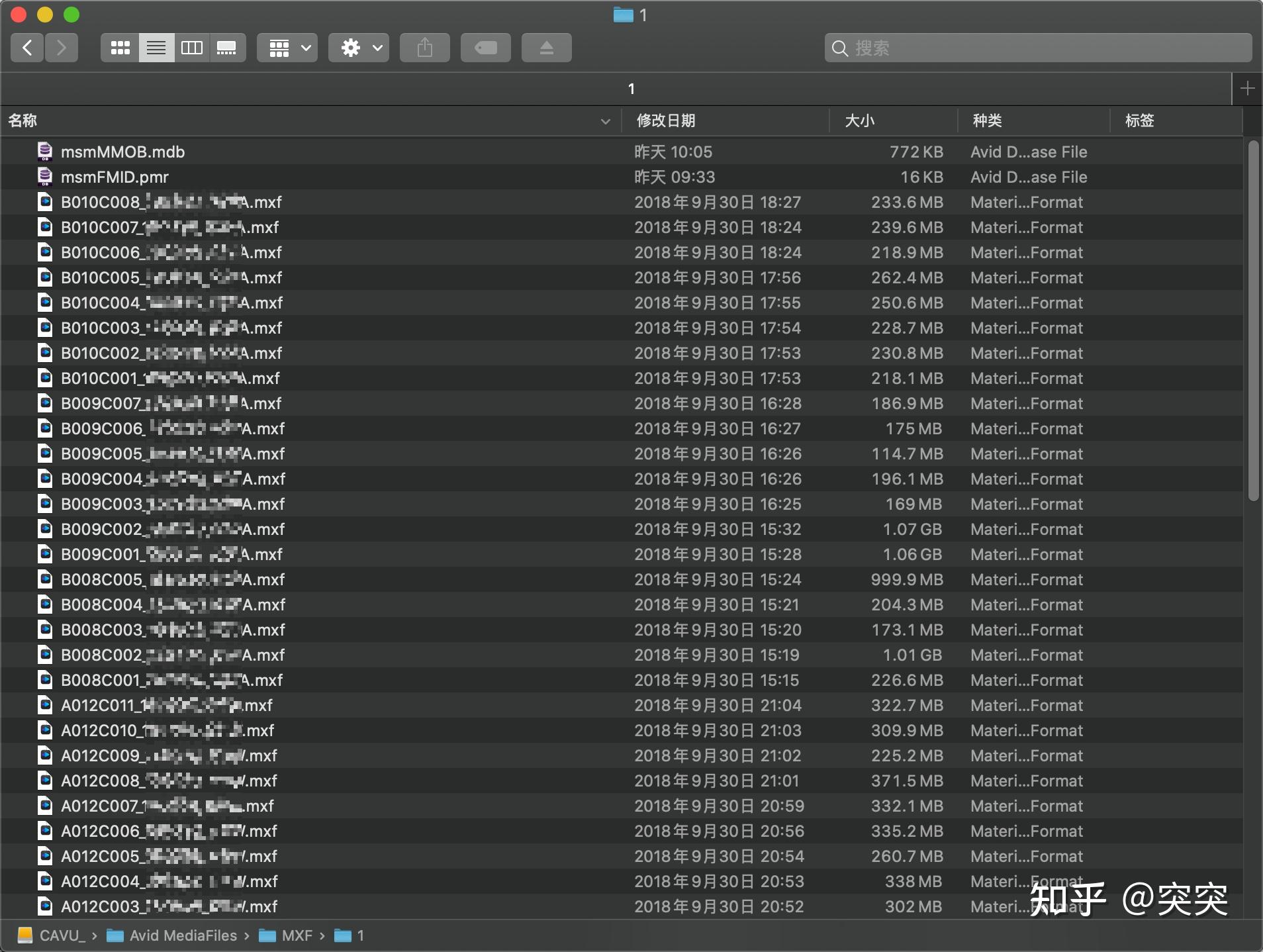
Task: Switch to gallery view
Action: pos(227,47)
